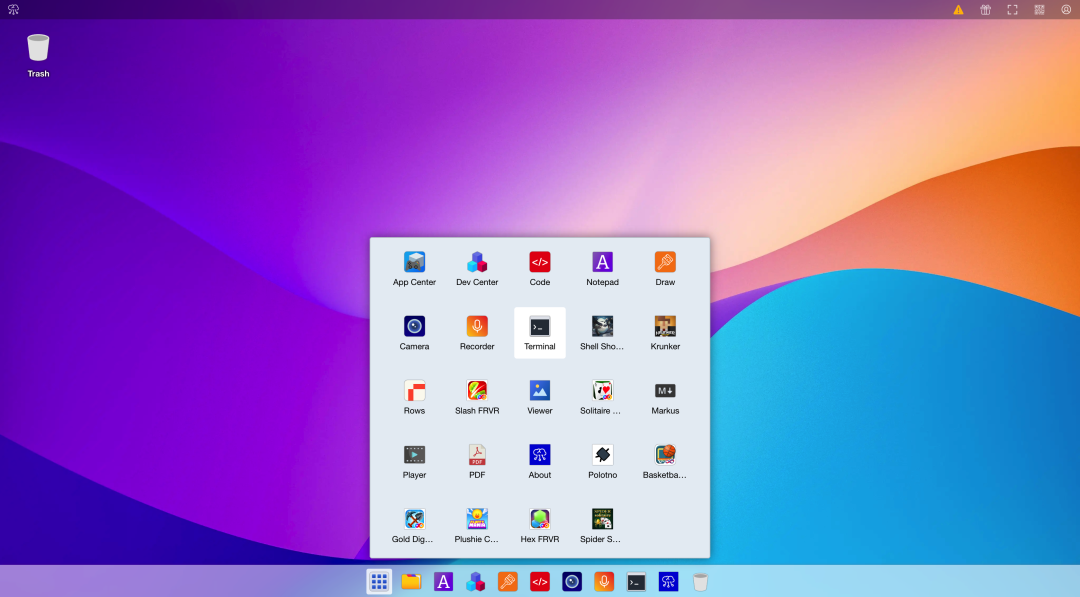
Task: Open the Viewer image app
Action: pyautogui.click(x=539, y=390)
